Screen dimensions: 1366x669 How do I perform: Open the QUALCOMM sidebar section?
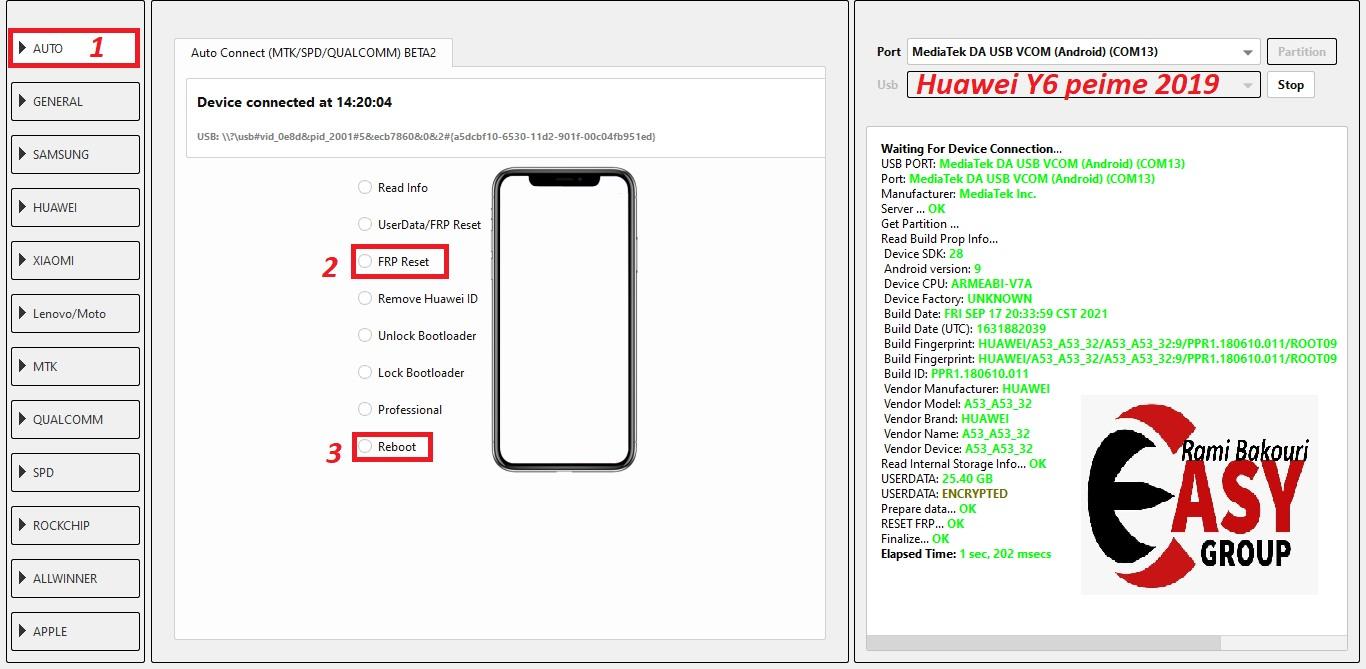pyautogui.click(x=75, y=419)
